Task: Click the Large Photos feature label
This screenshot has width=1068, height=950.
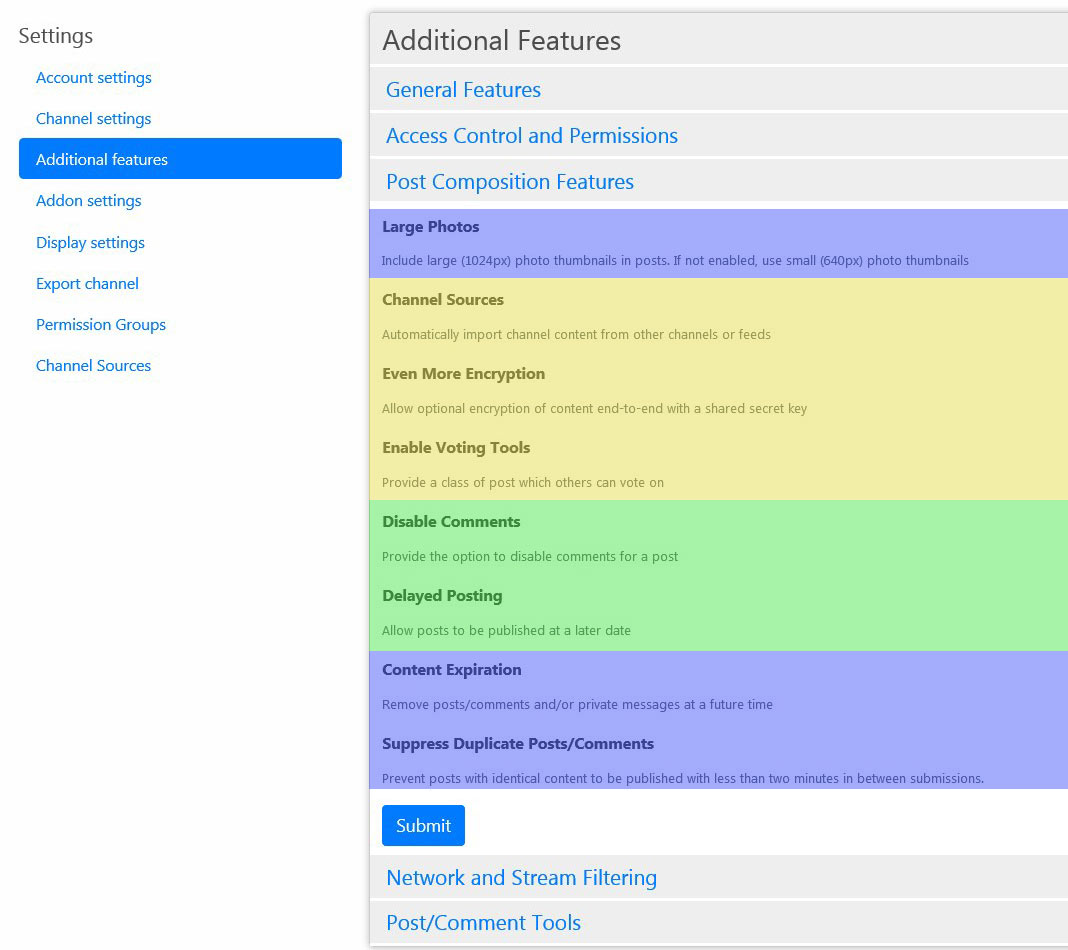Action: 430,227
